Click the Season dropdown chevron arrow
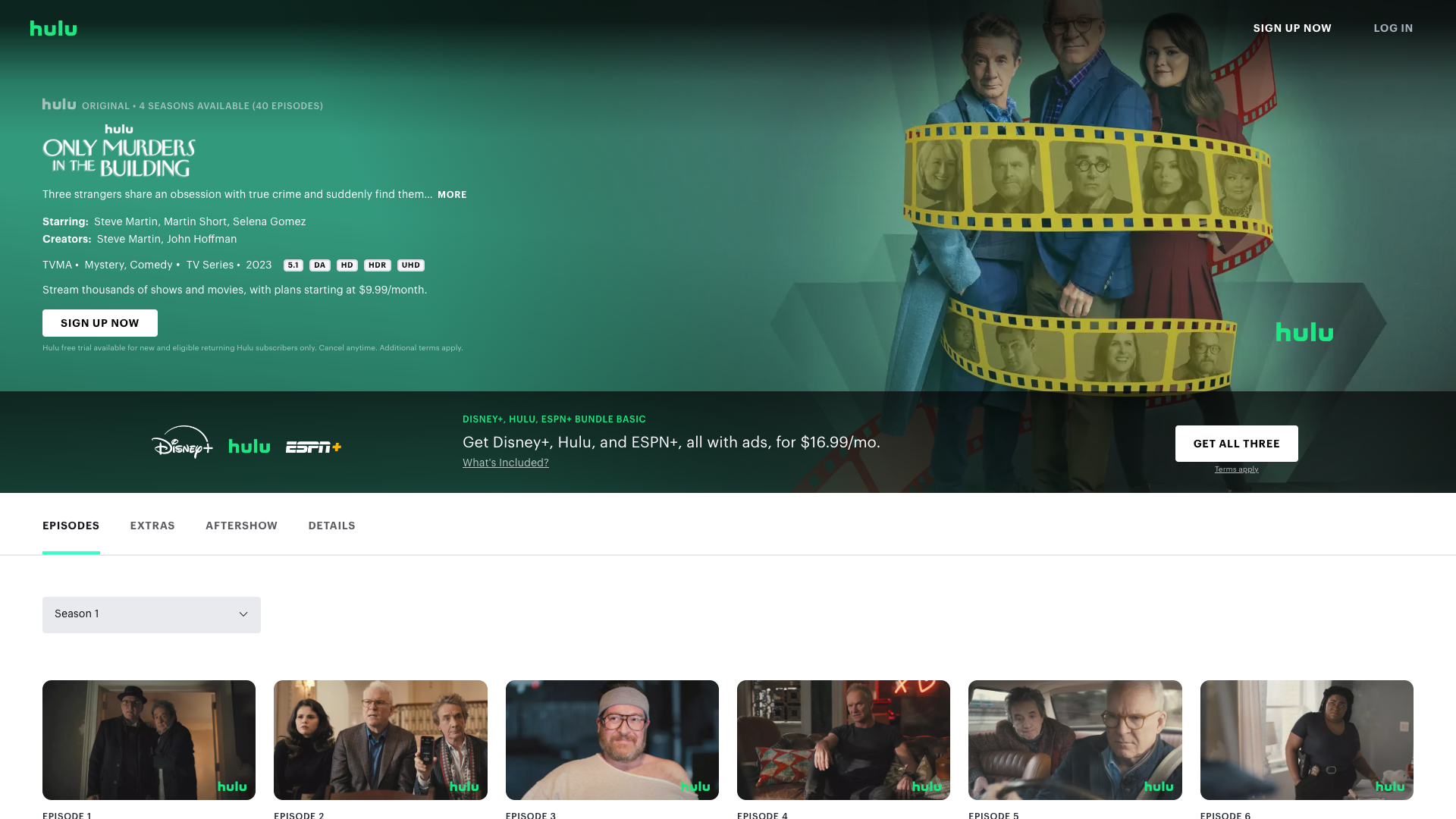Image resolution: width=1456 pixels, height=819 pixels. click(243, 614)
